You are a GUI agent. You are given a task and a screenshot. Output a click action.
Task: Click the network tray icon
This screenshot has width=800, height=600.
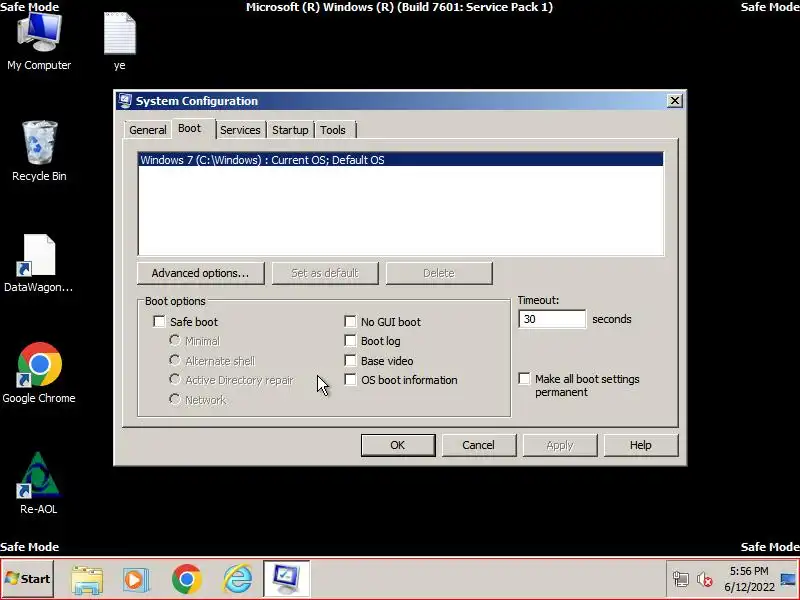coord(680,579)
